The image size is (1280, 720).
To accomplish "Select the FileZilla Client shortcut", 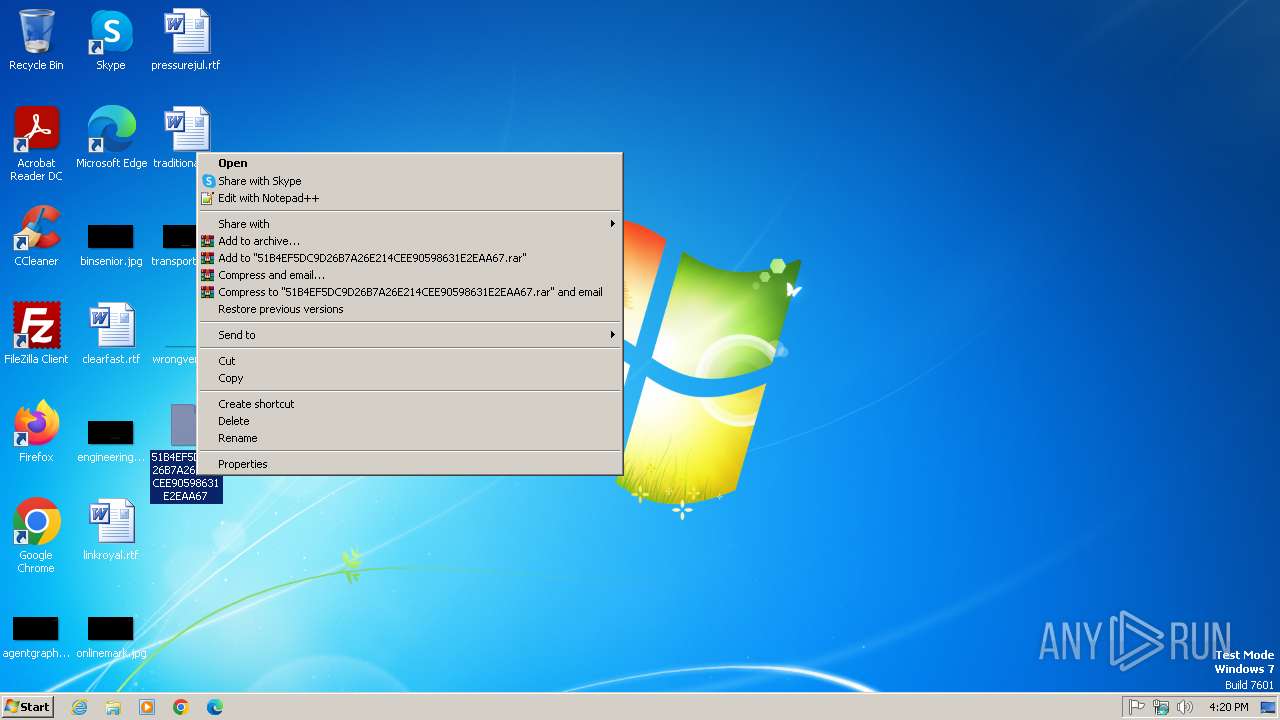I will click(x=36, y=334).
